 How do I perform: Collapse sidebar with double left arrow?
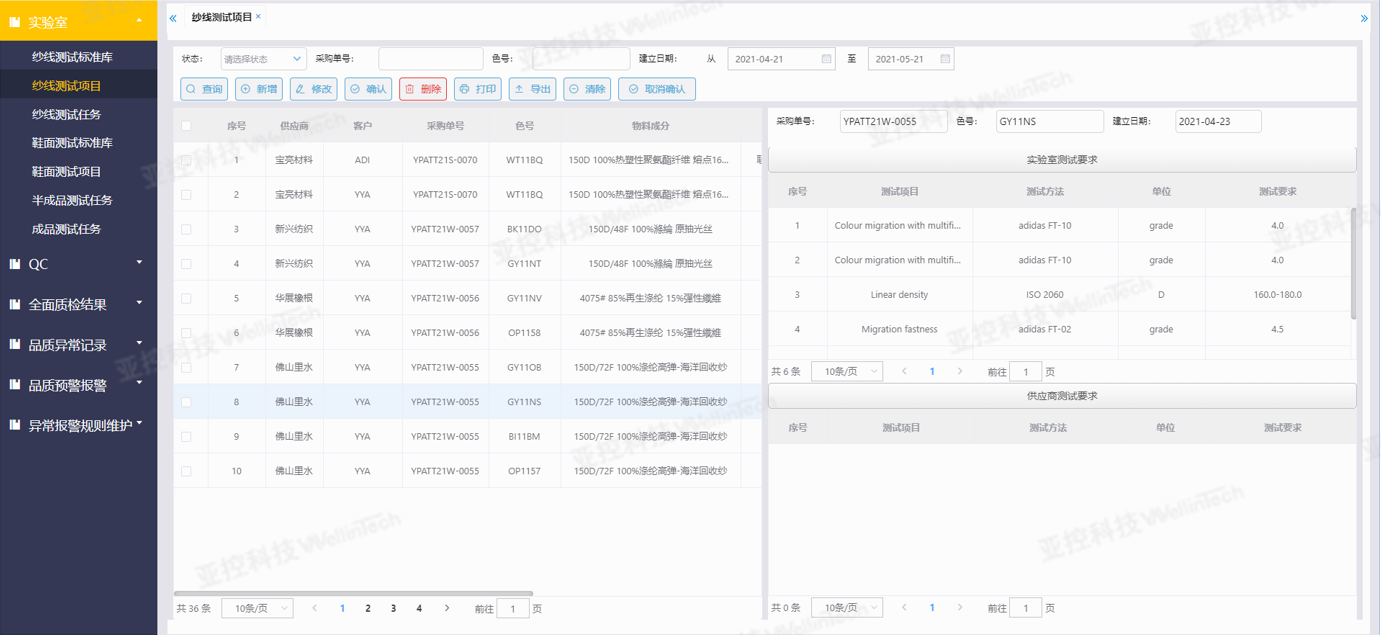(173, 18)
